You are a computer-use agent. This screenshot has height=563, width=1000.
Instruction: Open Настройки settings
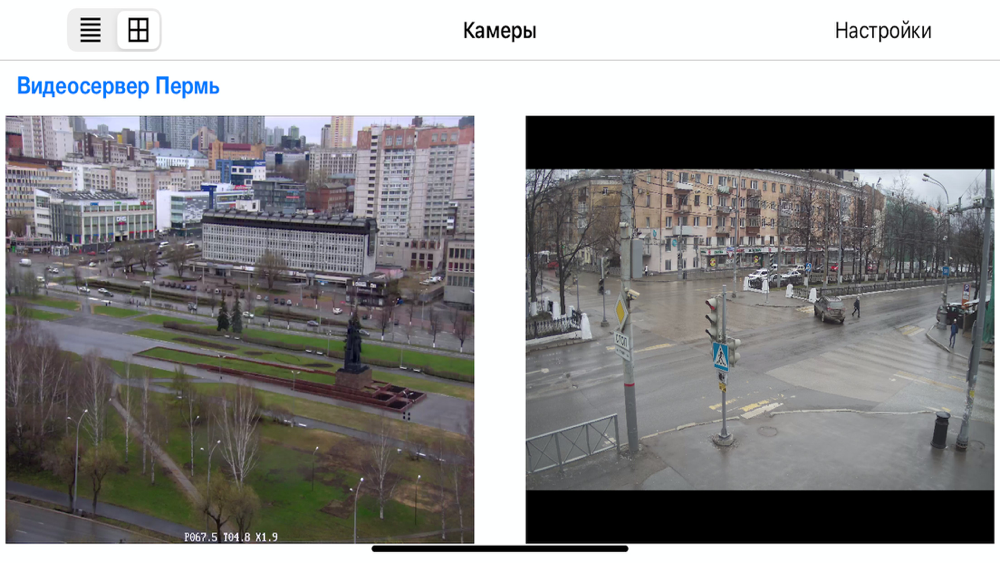pyautogui.click(x=883, y=31)
